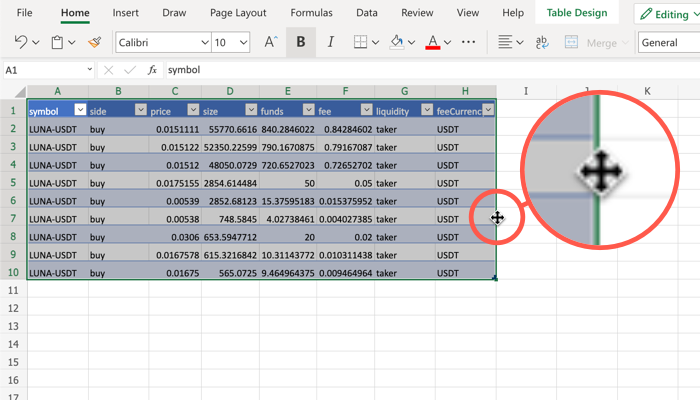The height and width of the screenshot is (400, 700).
Task: Click the Undo arrow icon
Action: [22, 43]
